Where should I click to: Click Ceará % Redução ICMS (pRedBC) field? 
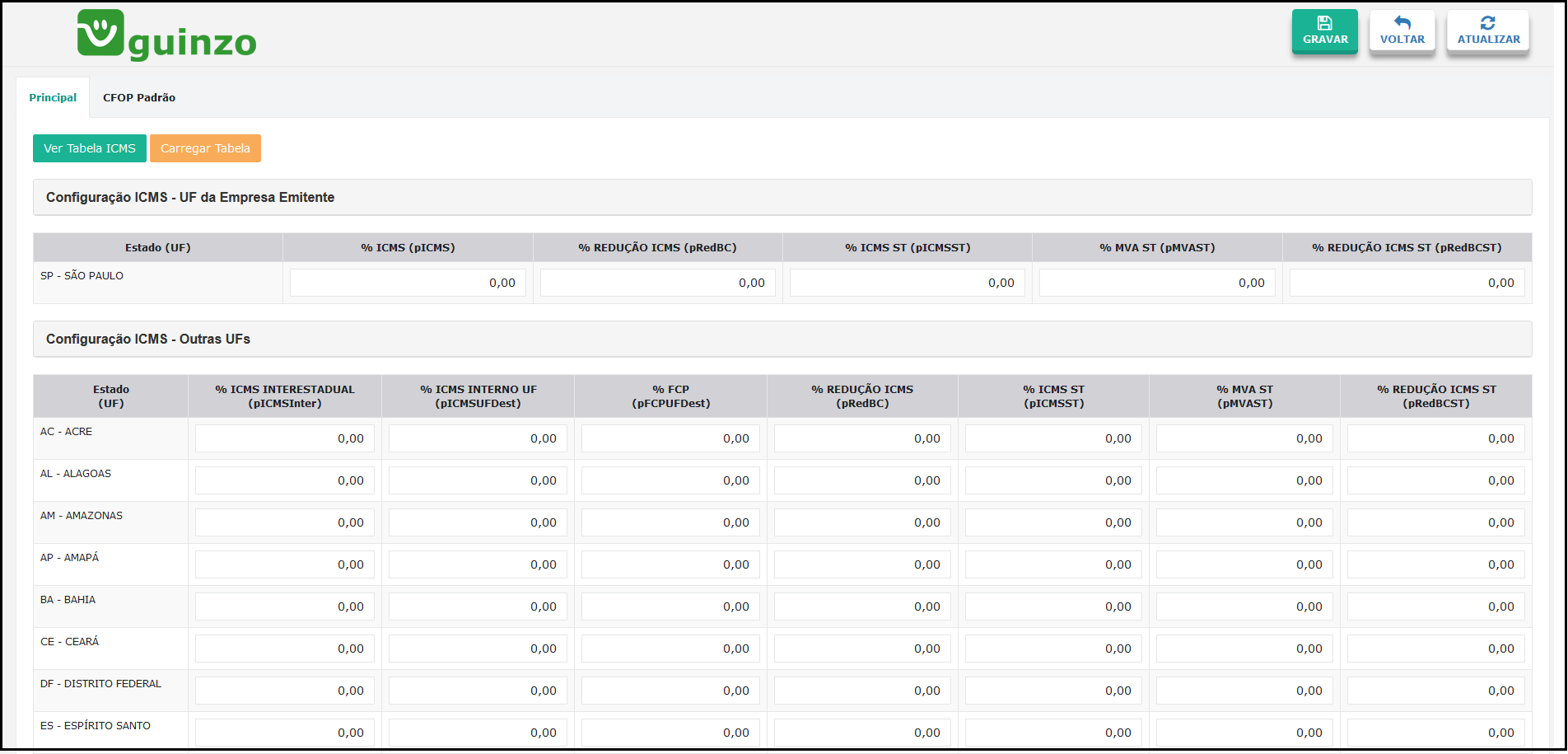tap(862, 649)
